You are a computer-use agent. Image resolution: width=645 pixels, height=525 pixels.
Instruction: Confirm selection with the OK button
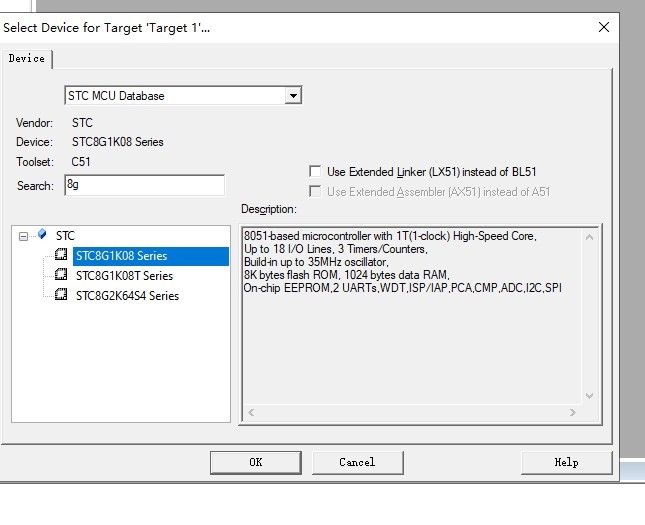point(255,462)
